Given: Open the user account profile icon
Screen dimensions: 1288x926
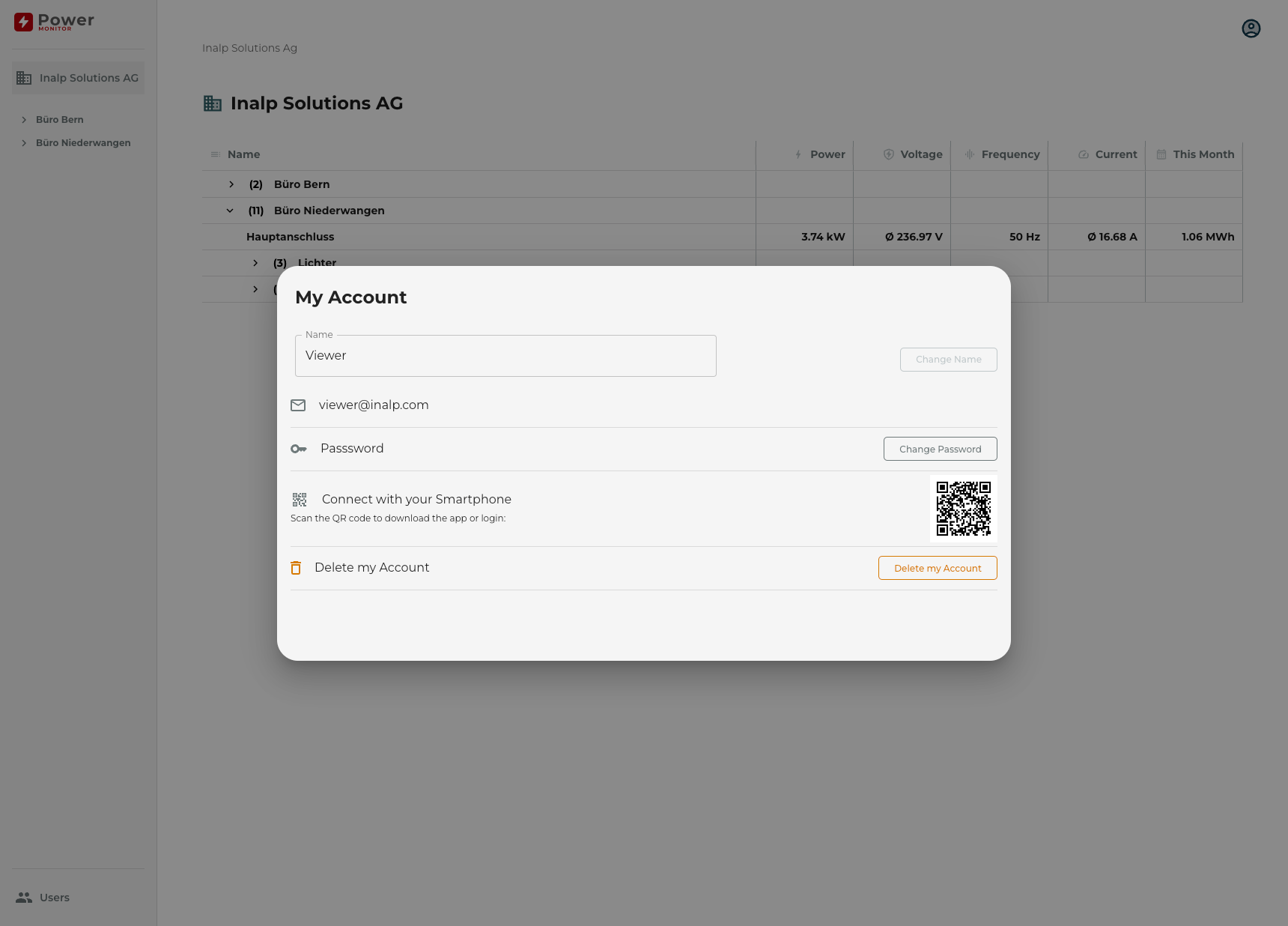Looking at the screenshot, I should point(1251,28).
